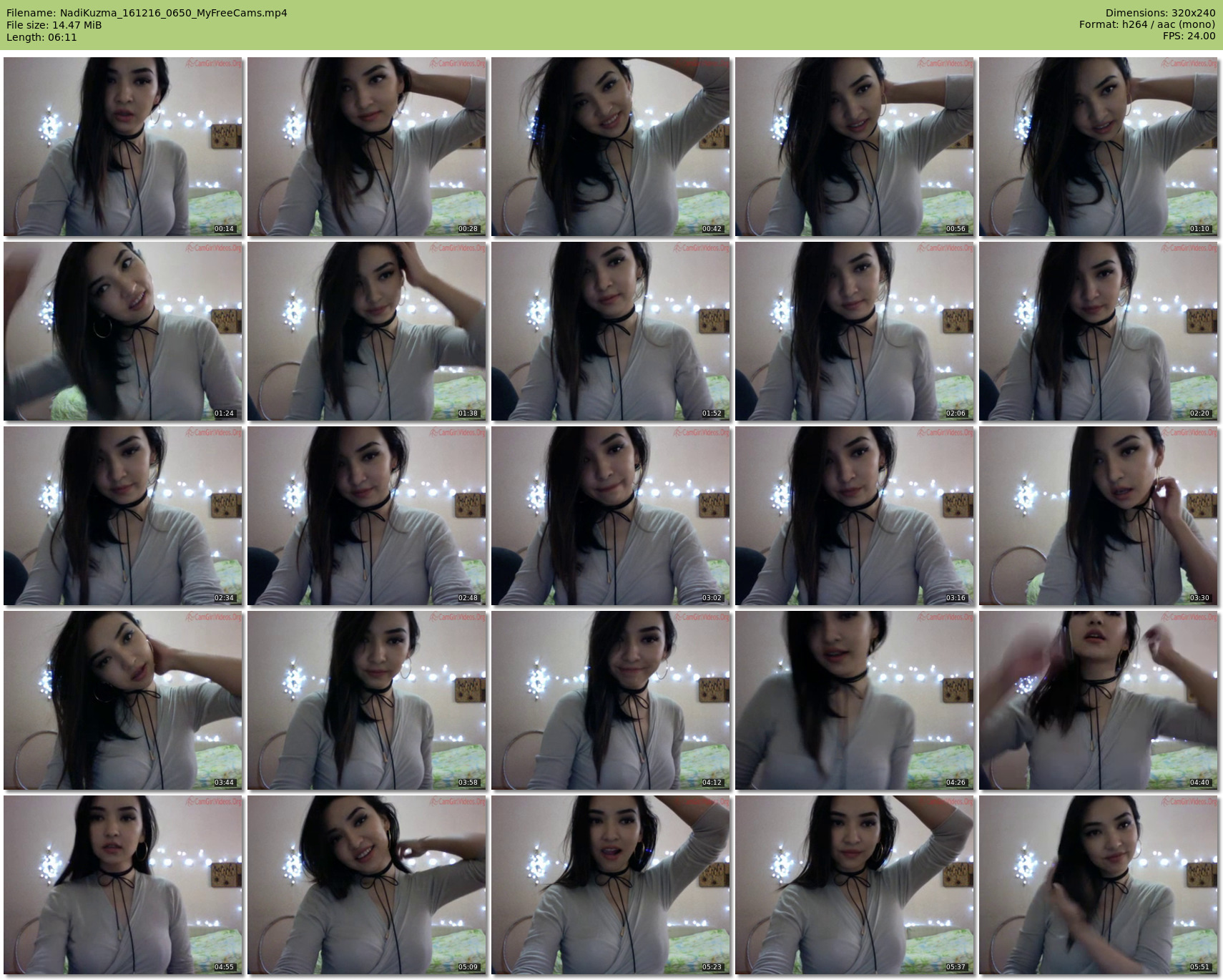The width and height of the screenshot is (1223, 980).
Task: Open the thumbnail stamped 03:30
Action: [1098, 516]
